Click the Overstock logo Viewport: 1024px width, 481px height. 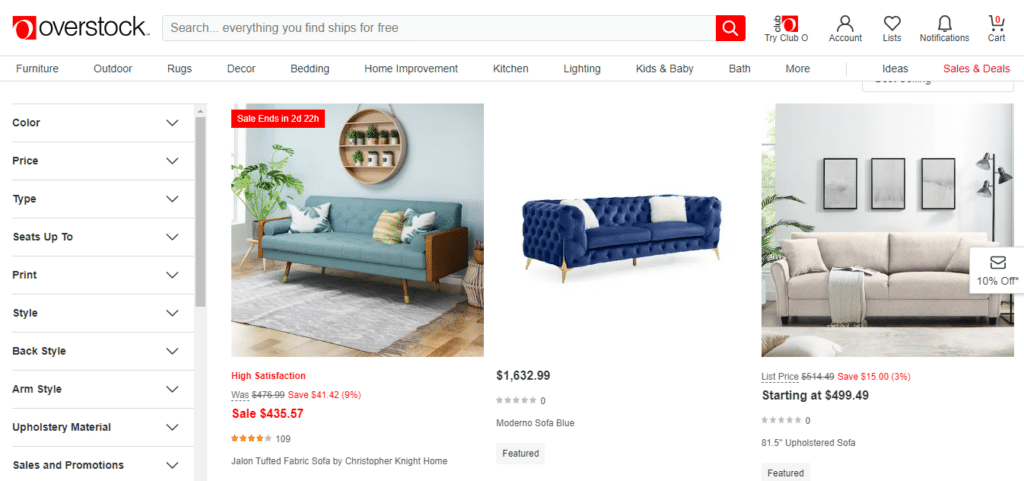tap(81, 28)
